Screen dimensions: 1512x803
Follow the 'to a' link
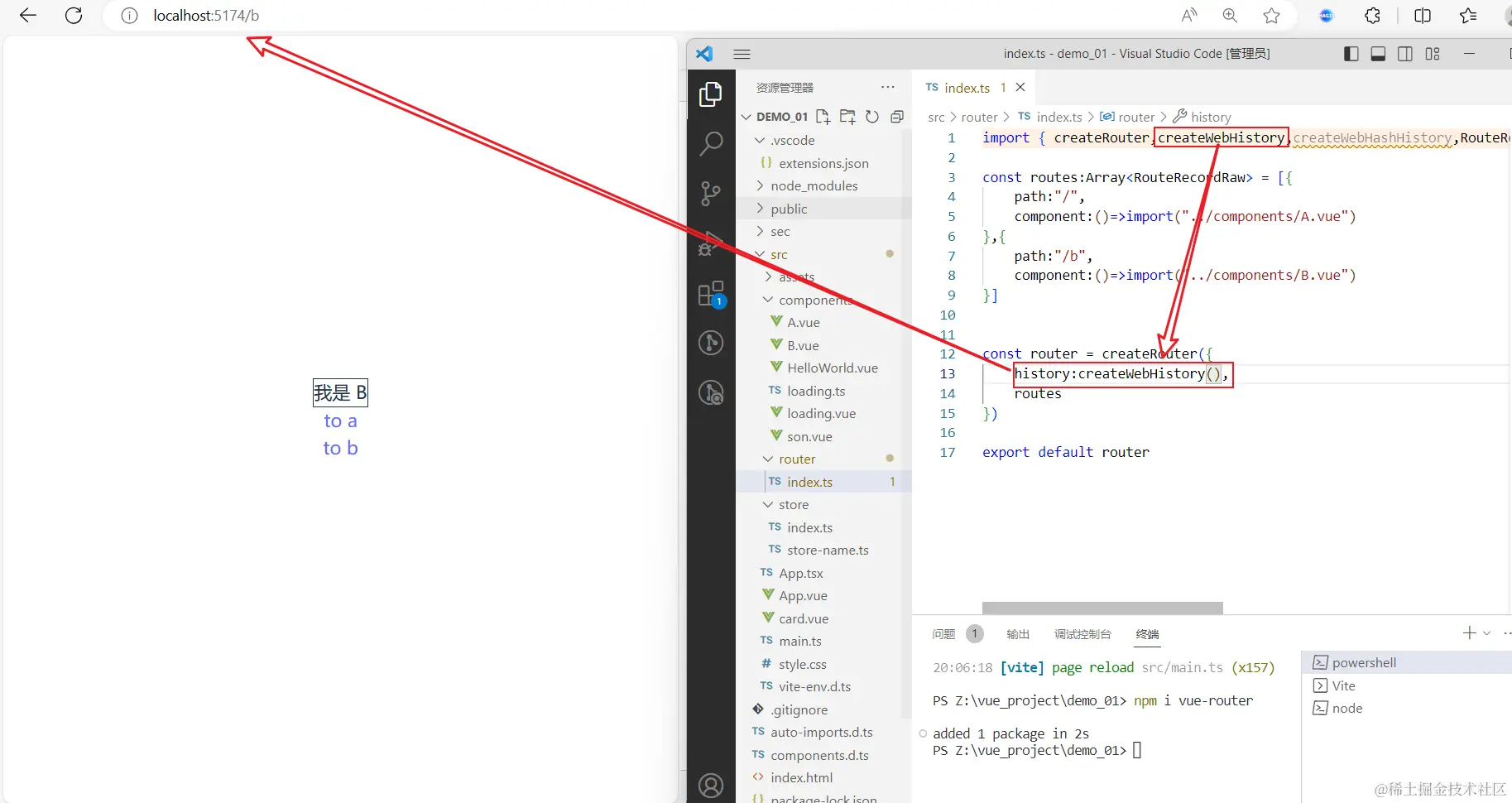pos(340,421)
